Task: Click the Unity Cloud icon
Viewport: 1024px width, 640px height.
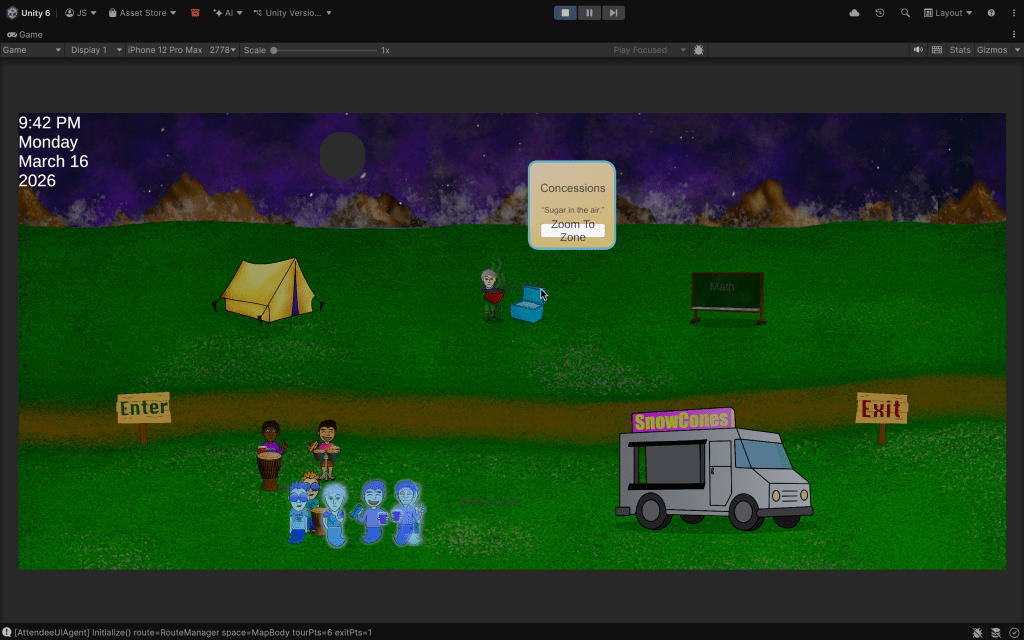Action: point(854,13)
